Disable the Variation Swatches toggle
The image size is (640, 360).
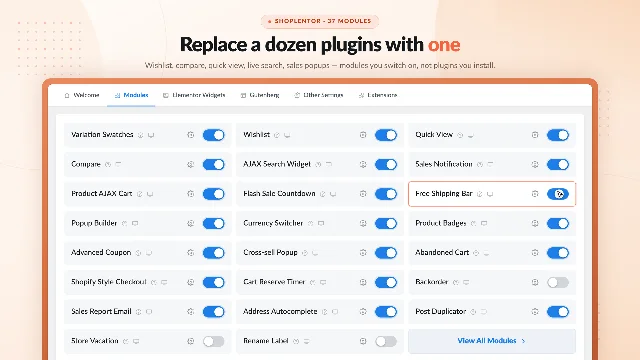point(213,135)
